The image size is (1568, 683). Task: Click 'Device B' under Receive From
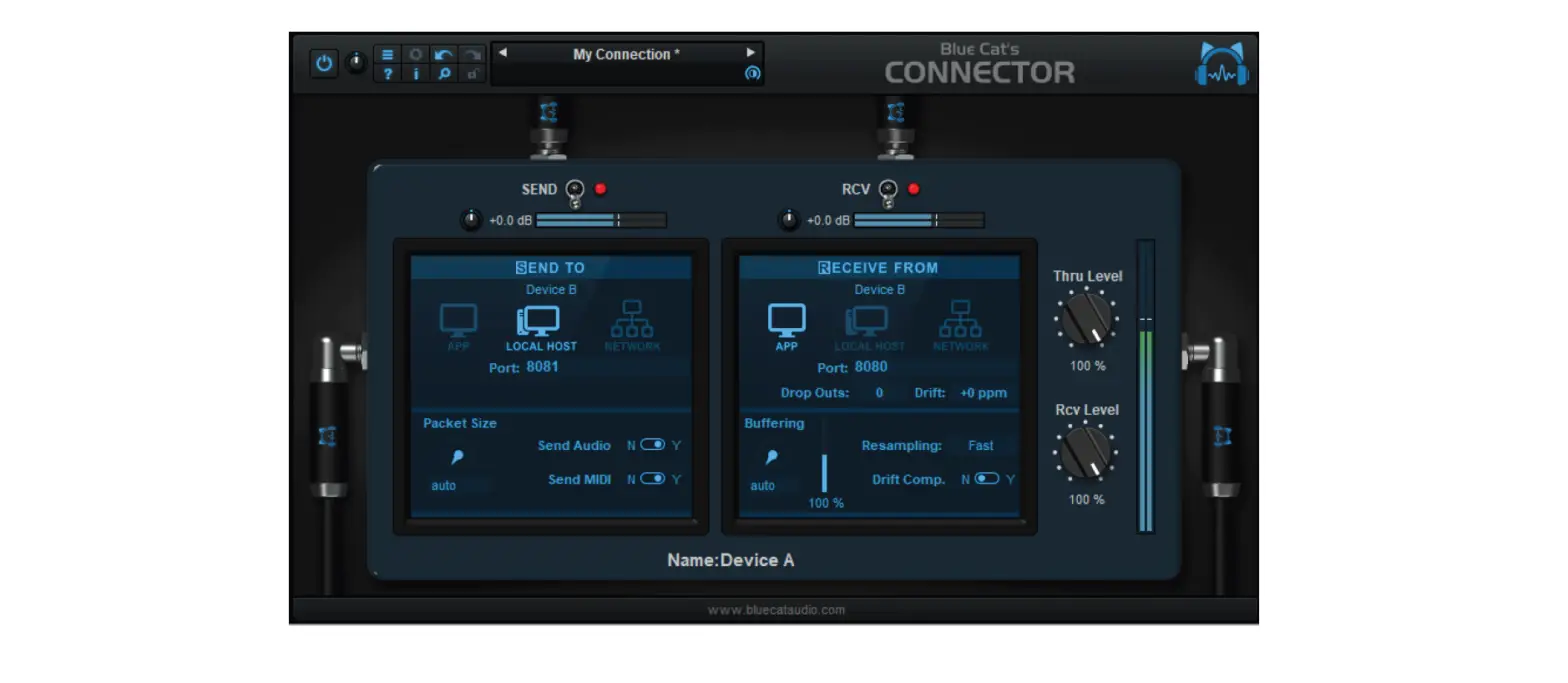(880, 290)
